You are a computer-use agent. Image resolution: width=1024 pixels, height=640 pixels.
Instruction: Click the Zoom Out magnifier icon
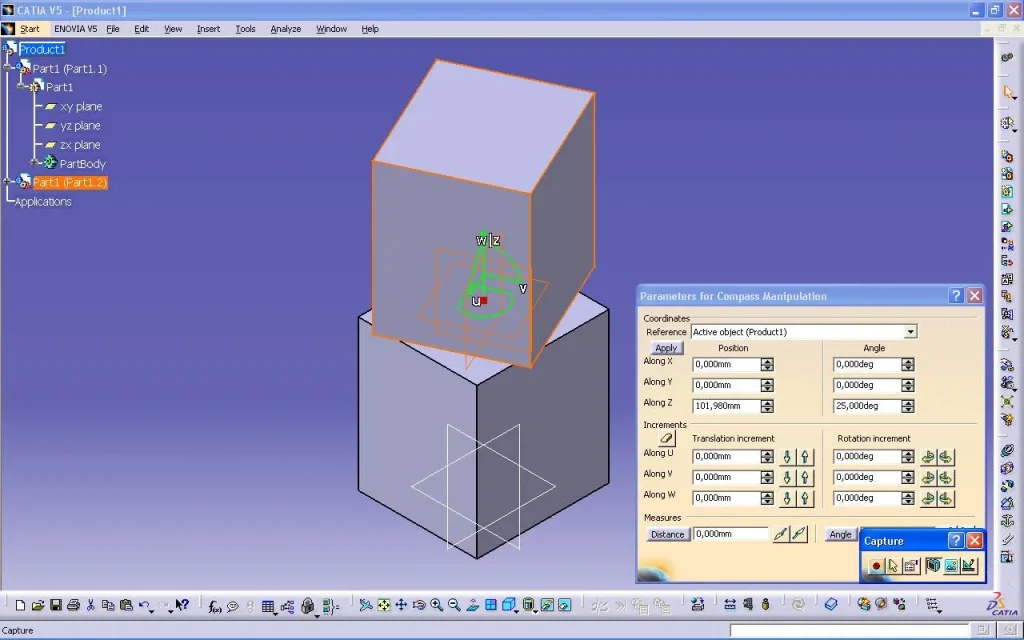tap(455, 605)
